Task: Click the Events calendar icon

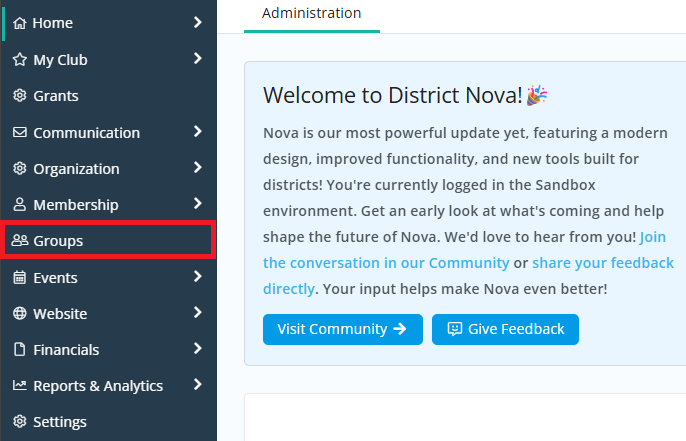Action: click(19, 277)
